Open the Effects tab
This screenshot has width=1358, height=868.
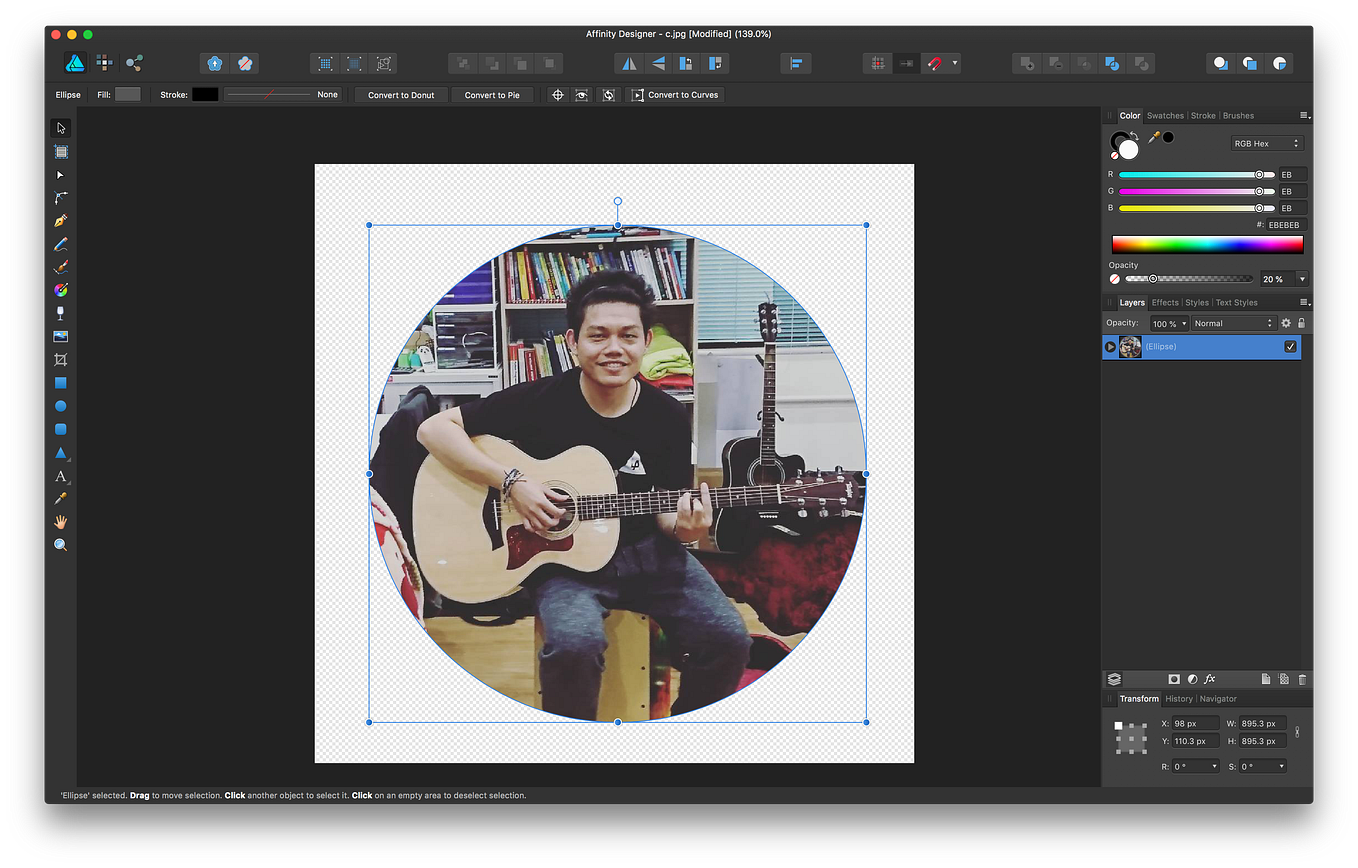tap(1164, 302)
